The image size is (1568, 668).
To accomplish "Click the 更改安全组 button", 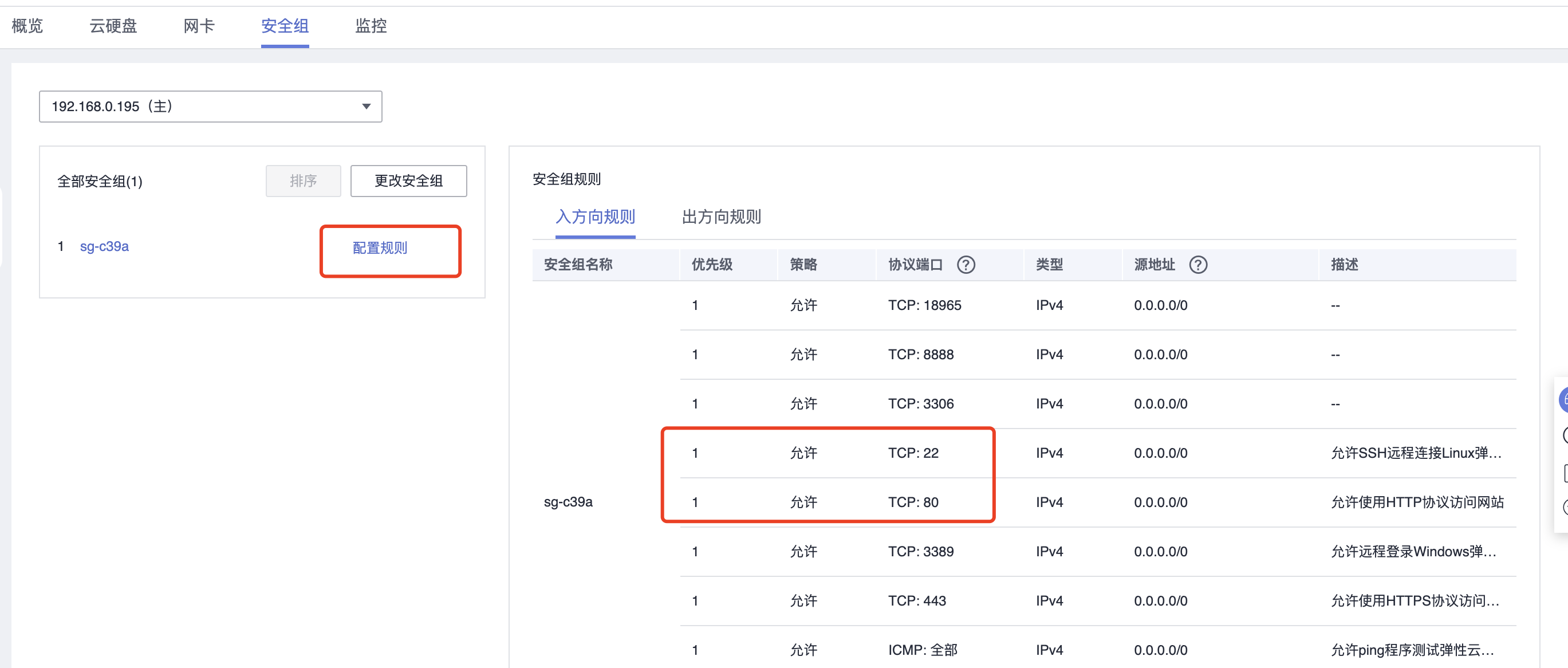I will pos(408,181).
